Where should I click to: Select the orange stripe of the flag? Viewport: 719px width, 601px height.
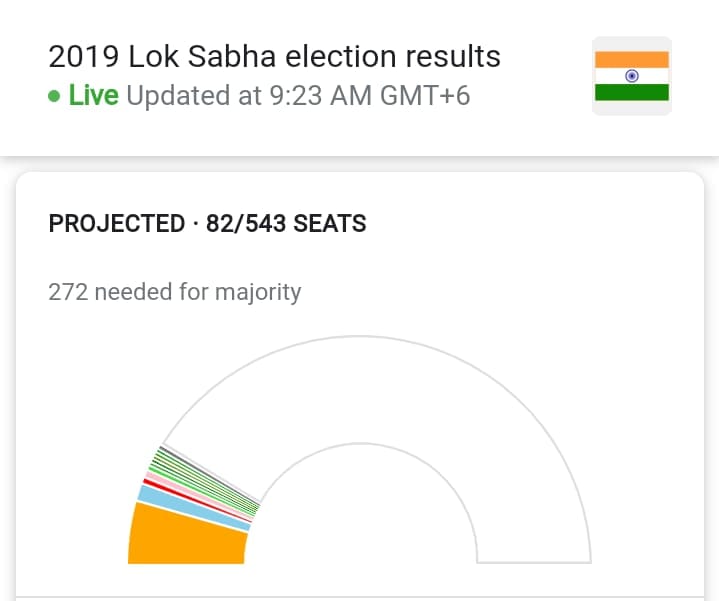[631, 60]
